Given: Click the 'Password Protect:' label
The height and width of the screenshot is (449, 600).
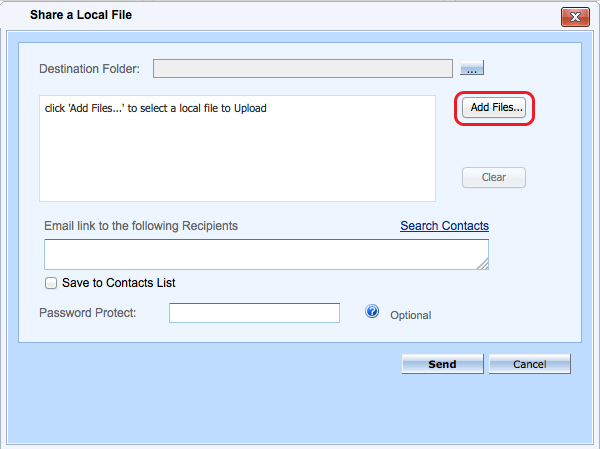Looking at the screenshot, I should click(x=88, y=313).
